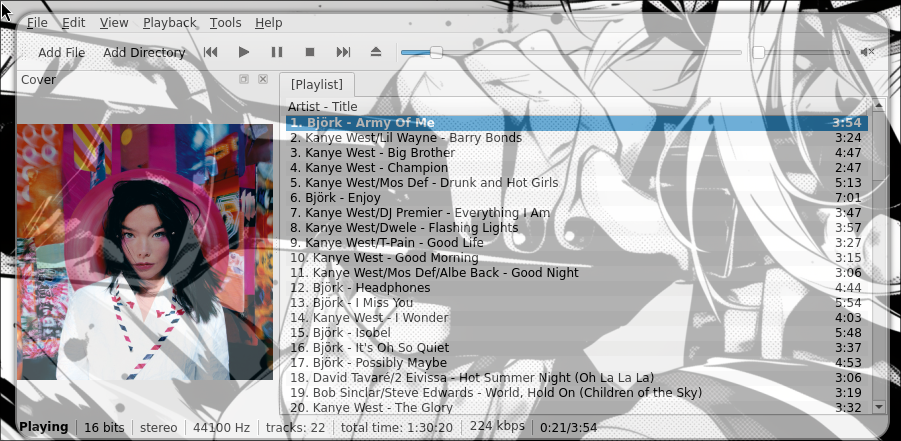Screen dimensions: 901x441
Task: Open the Tools menu
Action: click(225, 23)
